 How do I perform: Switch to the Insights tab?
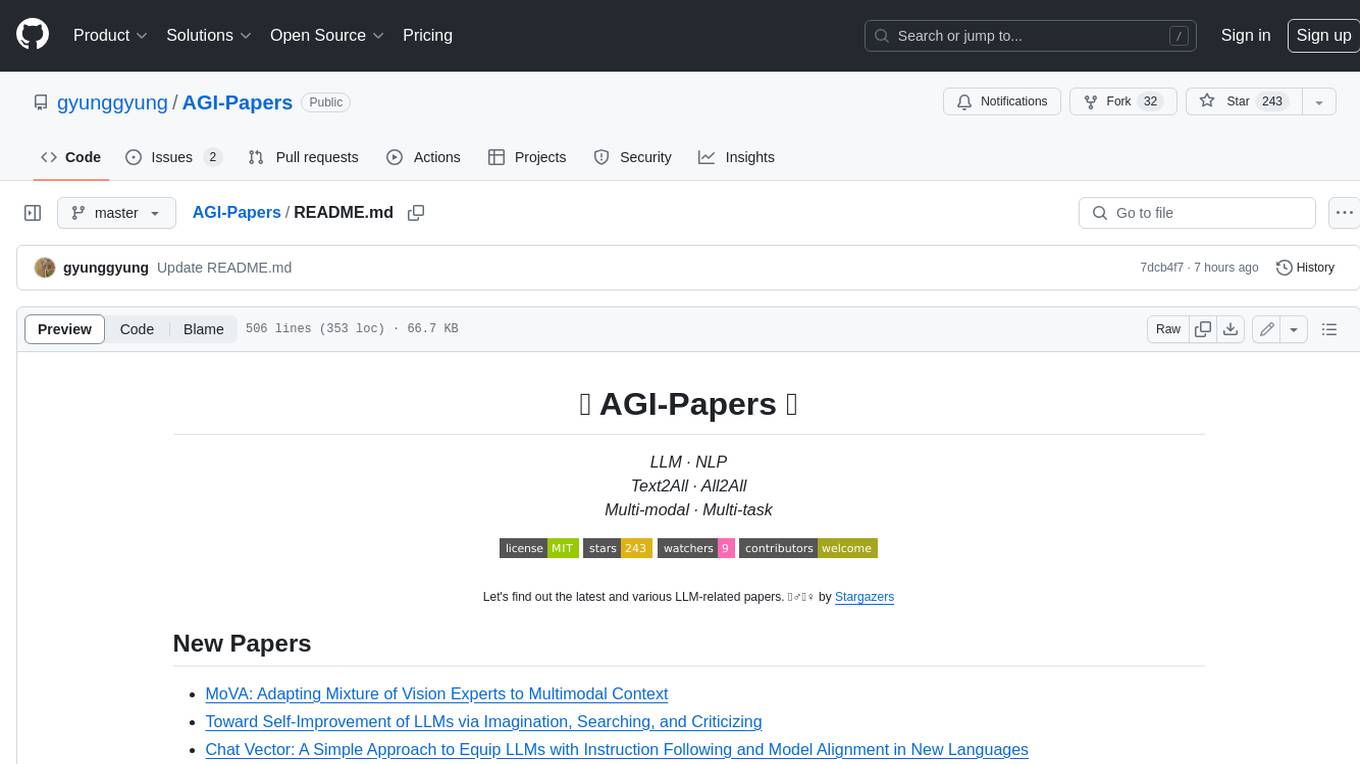tap(736, 157)
